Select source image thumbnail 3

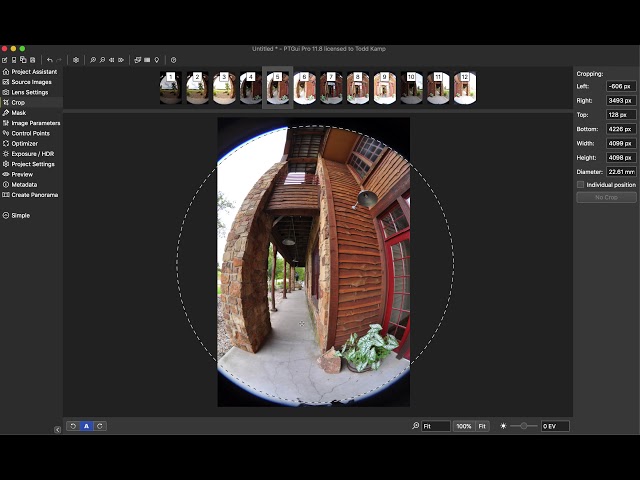point(224,88)
